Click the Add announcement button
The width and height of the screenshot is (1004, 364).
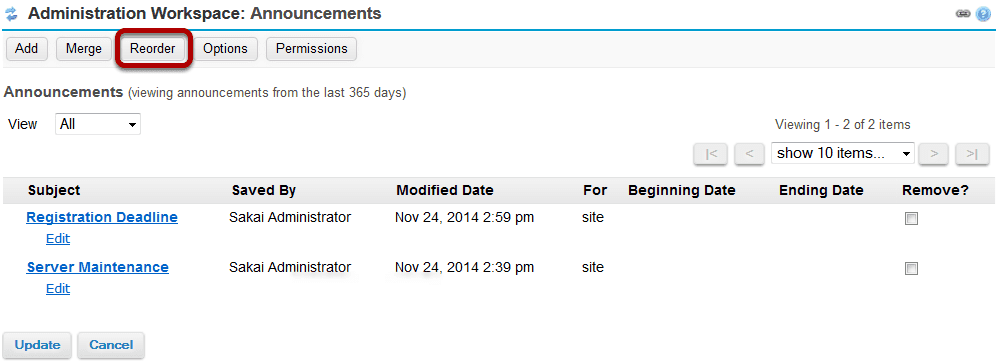coord(26,49)
